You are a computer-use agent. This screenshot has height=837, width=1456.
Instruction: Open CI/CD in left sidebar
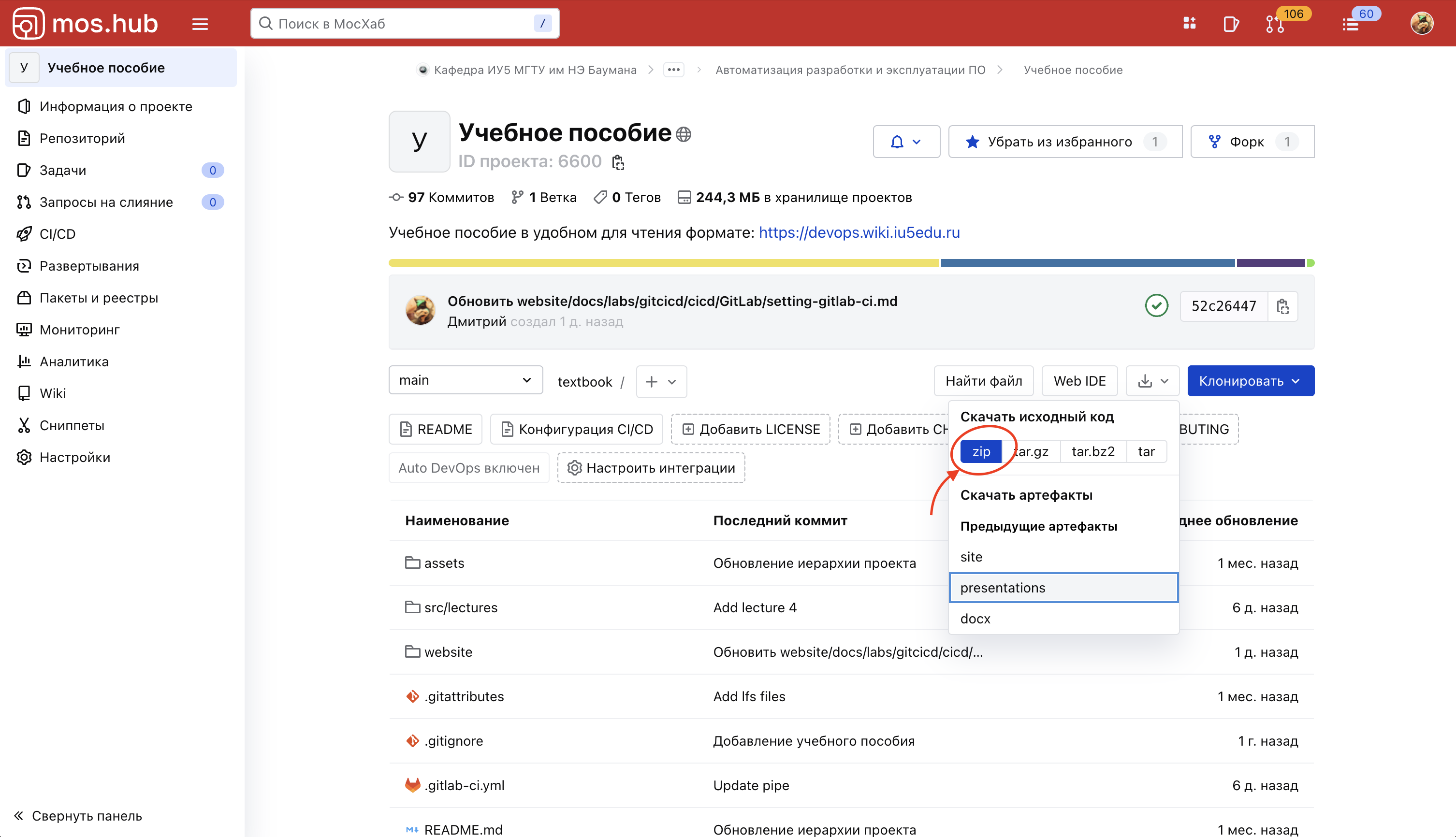58,234
